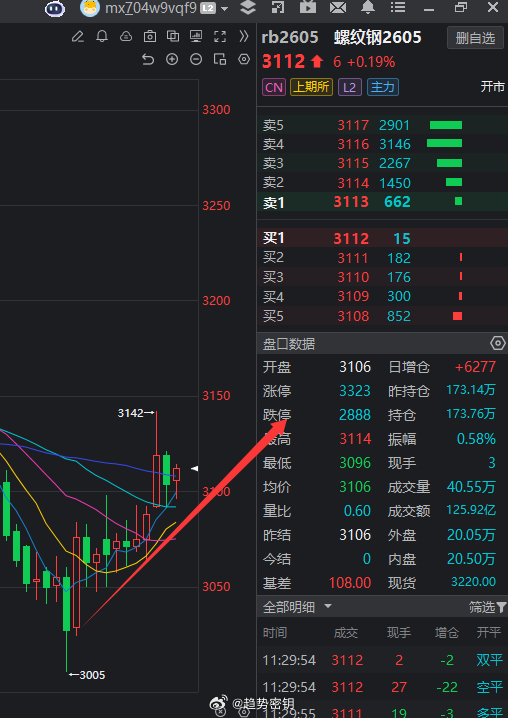
Task: Click the 时间 column header
Action: (x=275, y=633)
